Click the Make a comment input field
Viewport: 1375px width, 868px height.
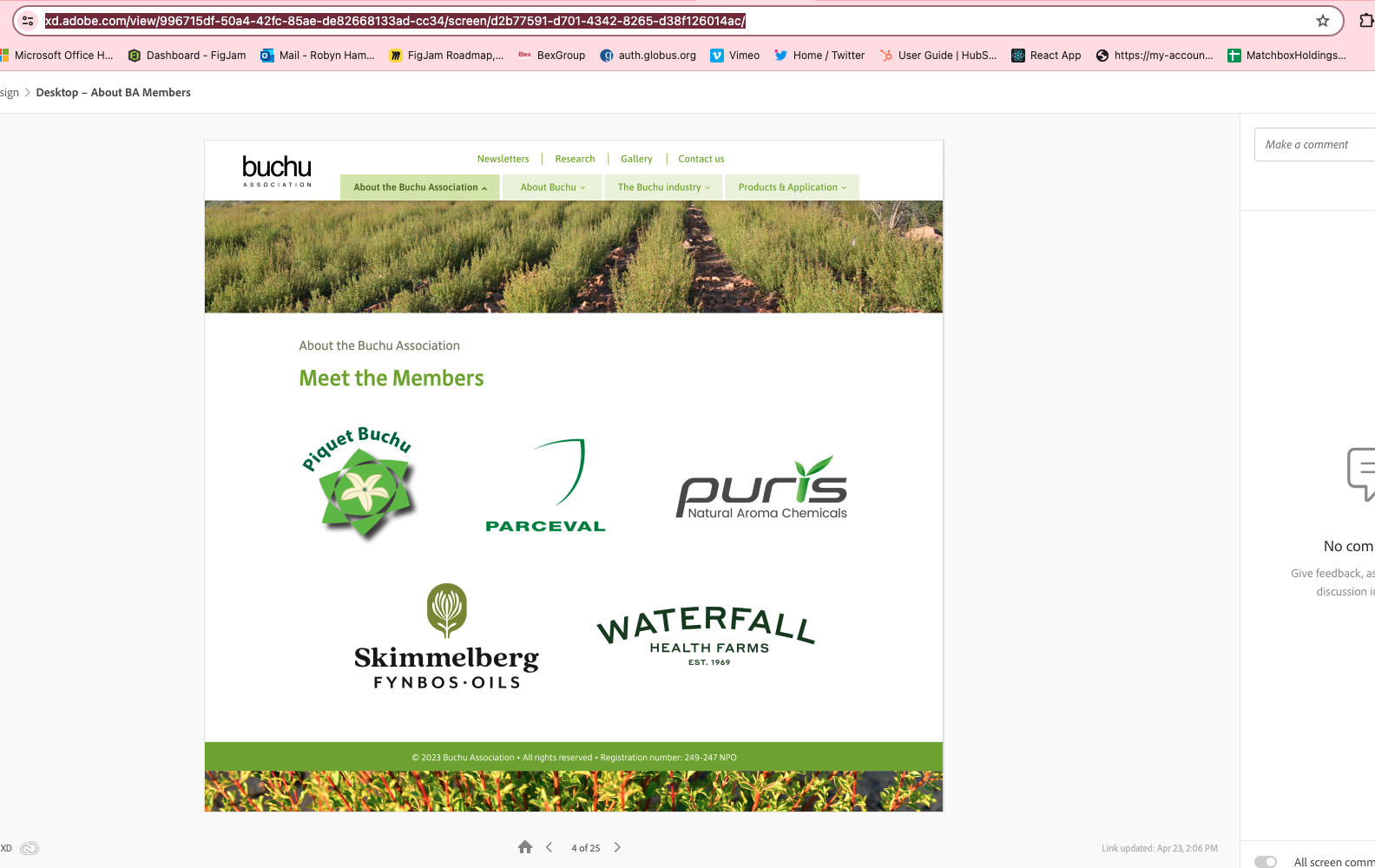tap(1314, 145)
